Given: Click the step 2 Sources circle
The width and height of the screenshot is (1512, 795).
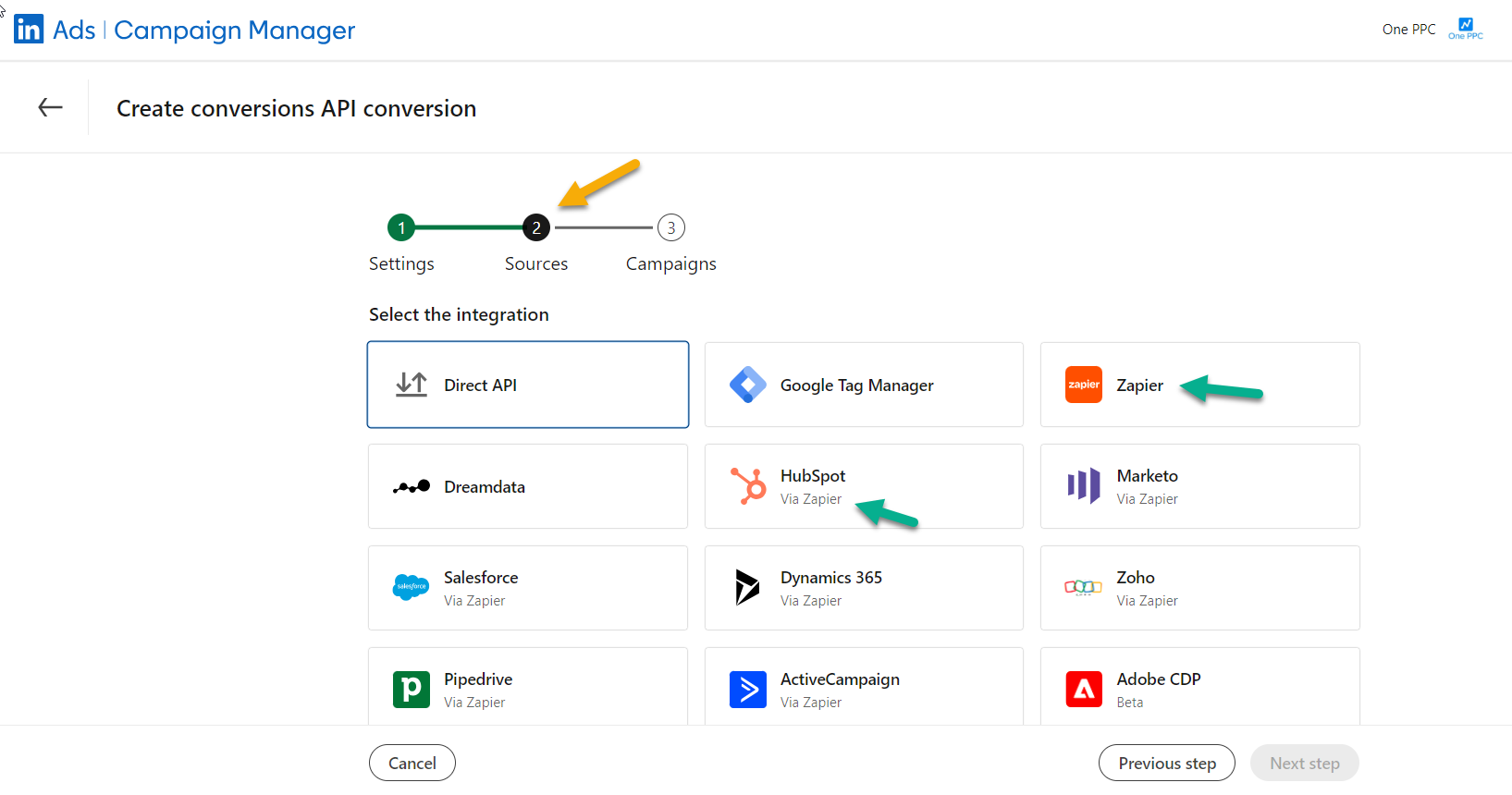Looking at the screenshot, I should 536,227.
